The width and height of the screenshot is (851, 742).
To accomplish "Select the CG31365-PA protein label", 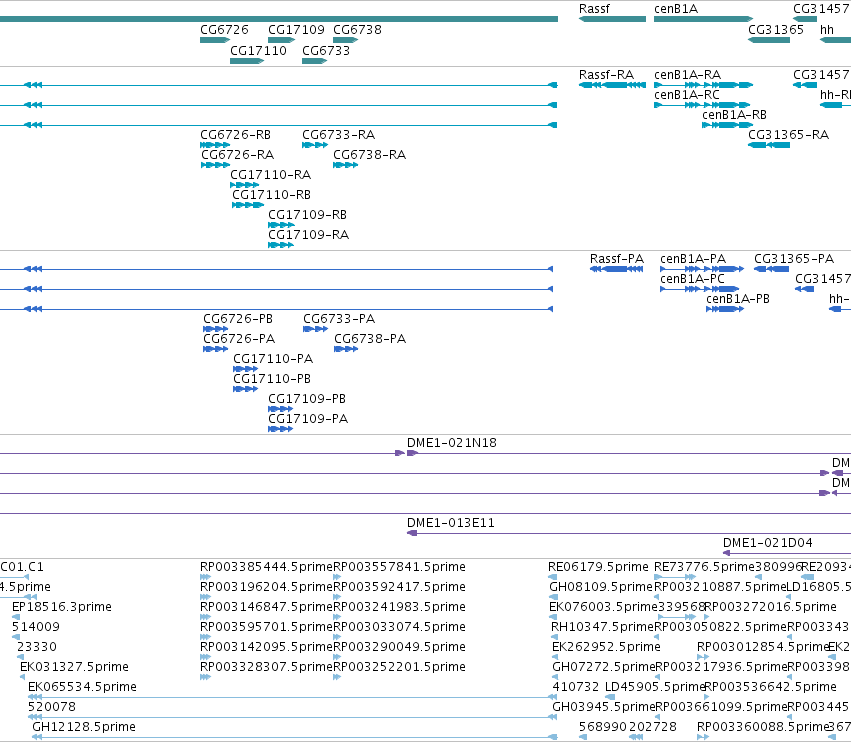I will (794, 258).
